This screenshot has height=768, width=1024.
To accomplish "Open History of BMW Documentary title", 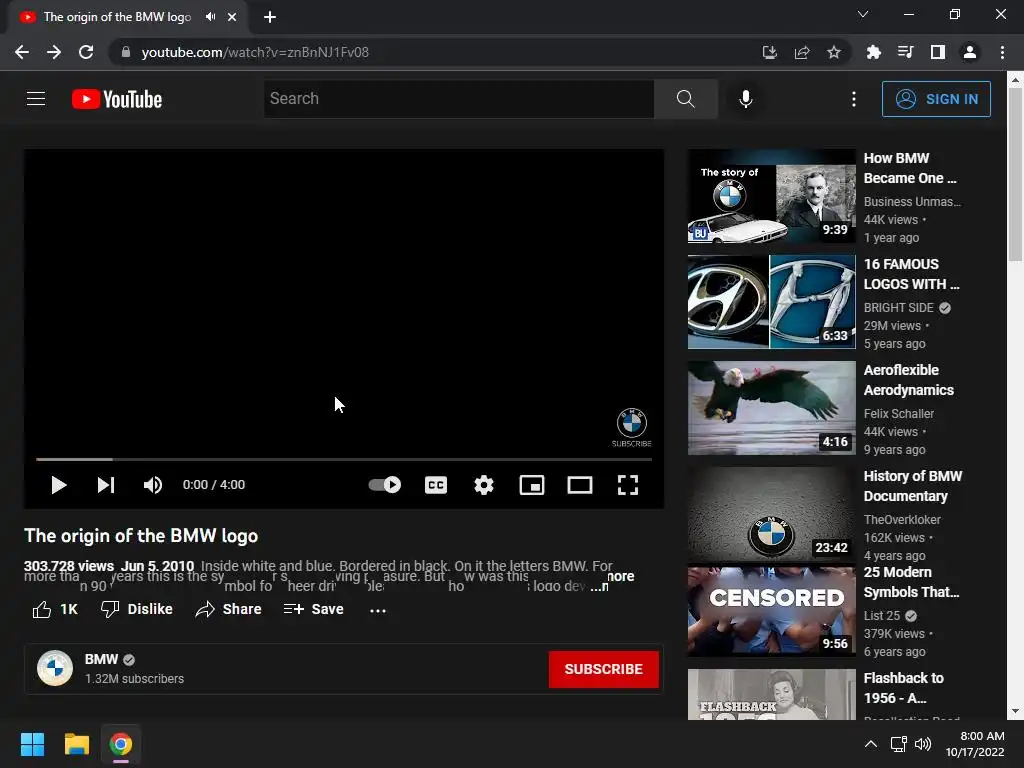I will (x=912, y=486).
